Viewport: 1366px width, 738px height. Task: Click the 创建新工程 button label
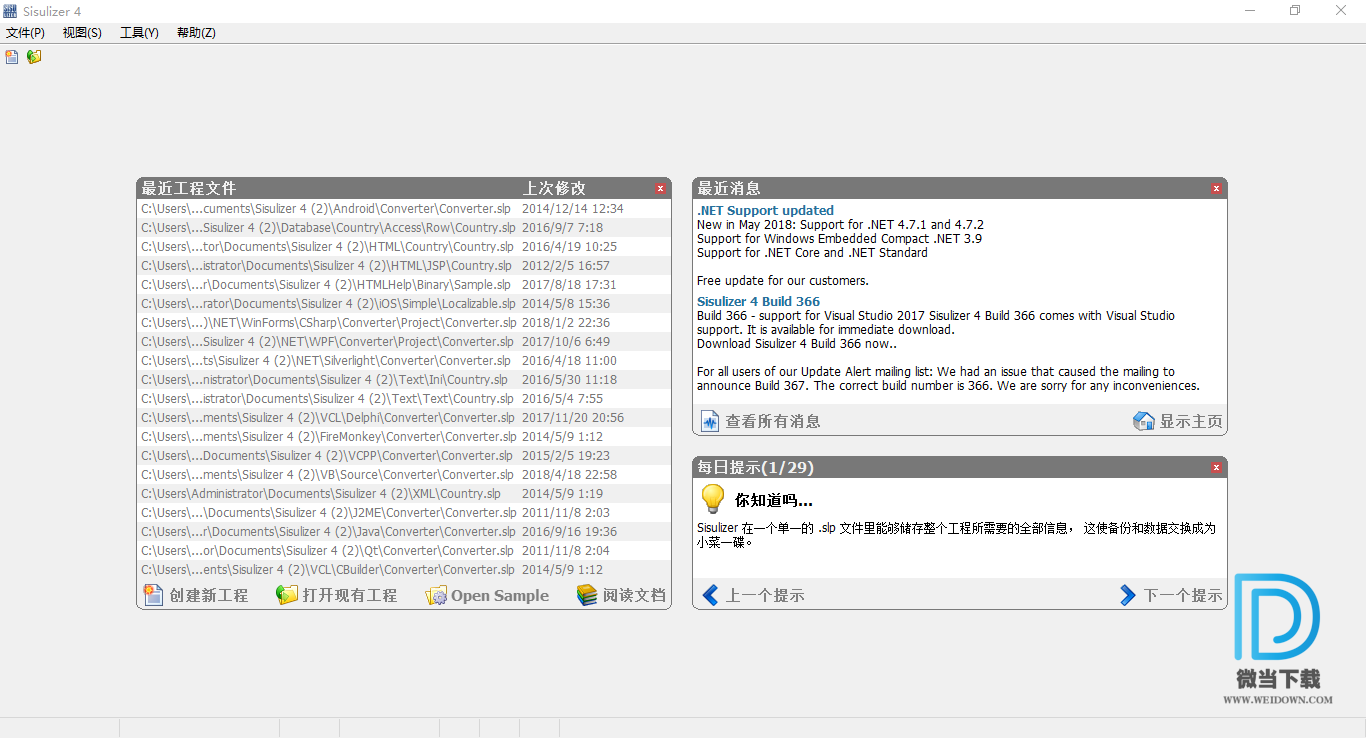click(x=209, y=595)
